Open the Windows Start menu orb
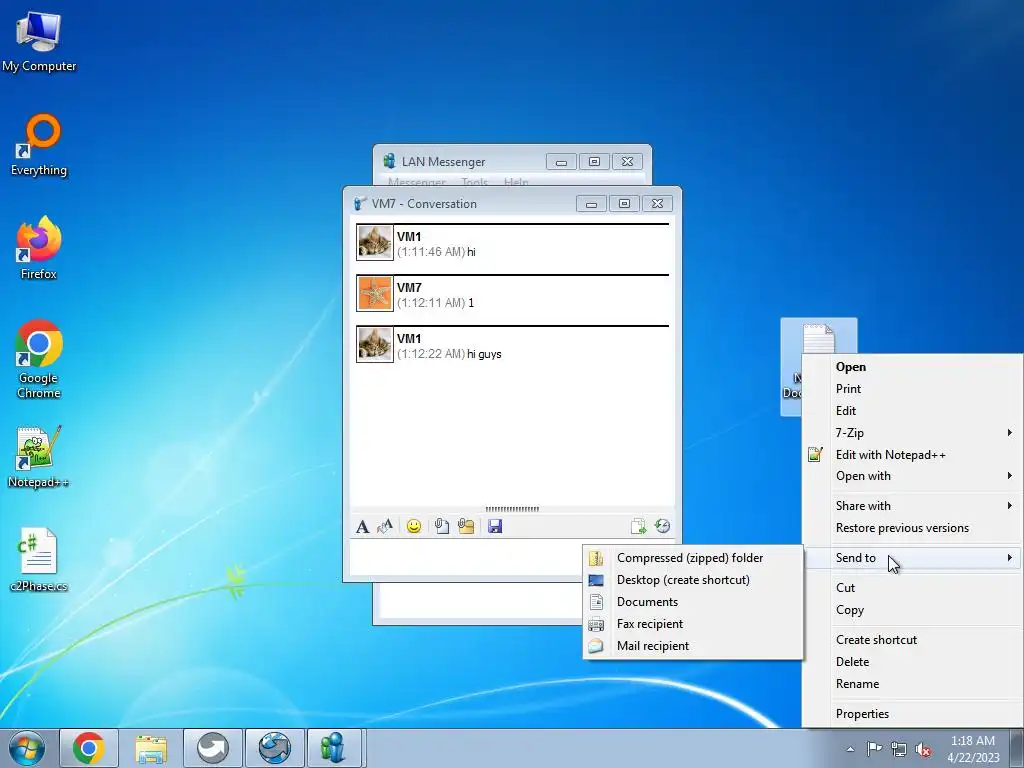The width and height of the screenshot is (1024, 768). tap(27, 748)
